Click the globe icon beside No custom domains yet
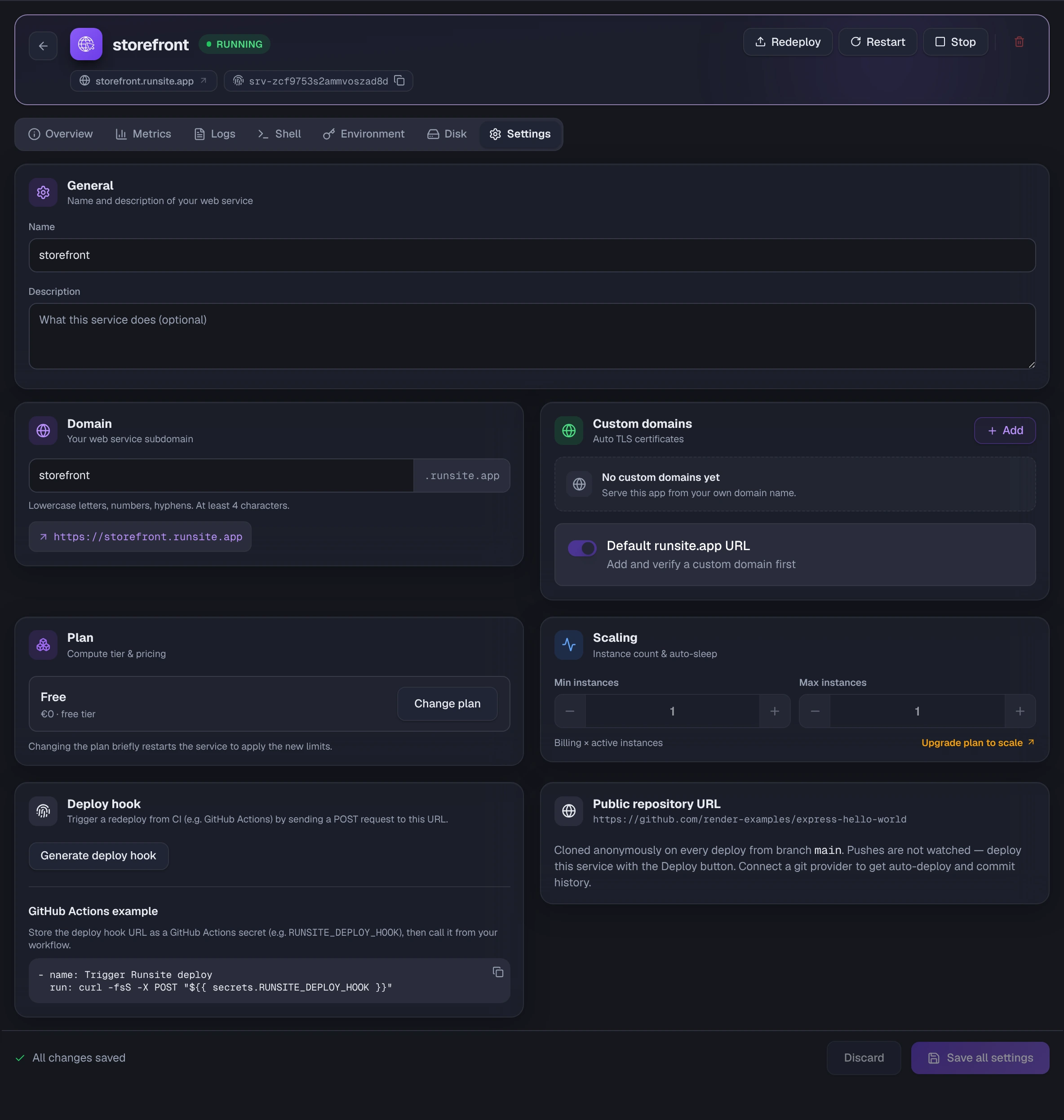The image size is (1064, 1120). [x=579, y=484]
